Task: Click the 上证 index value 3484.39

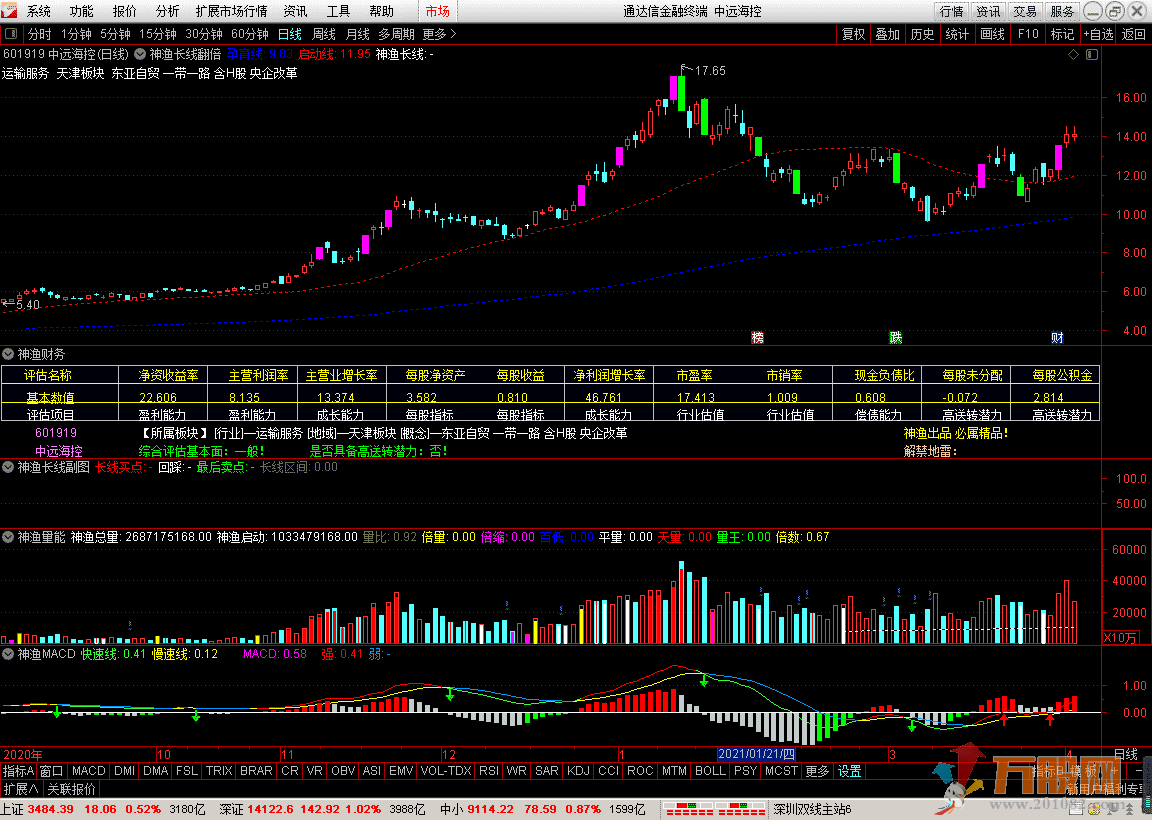Action: click(51, 809)
